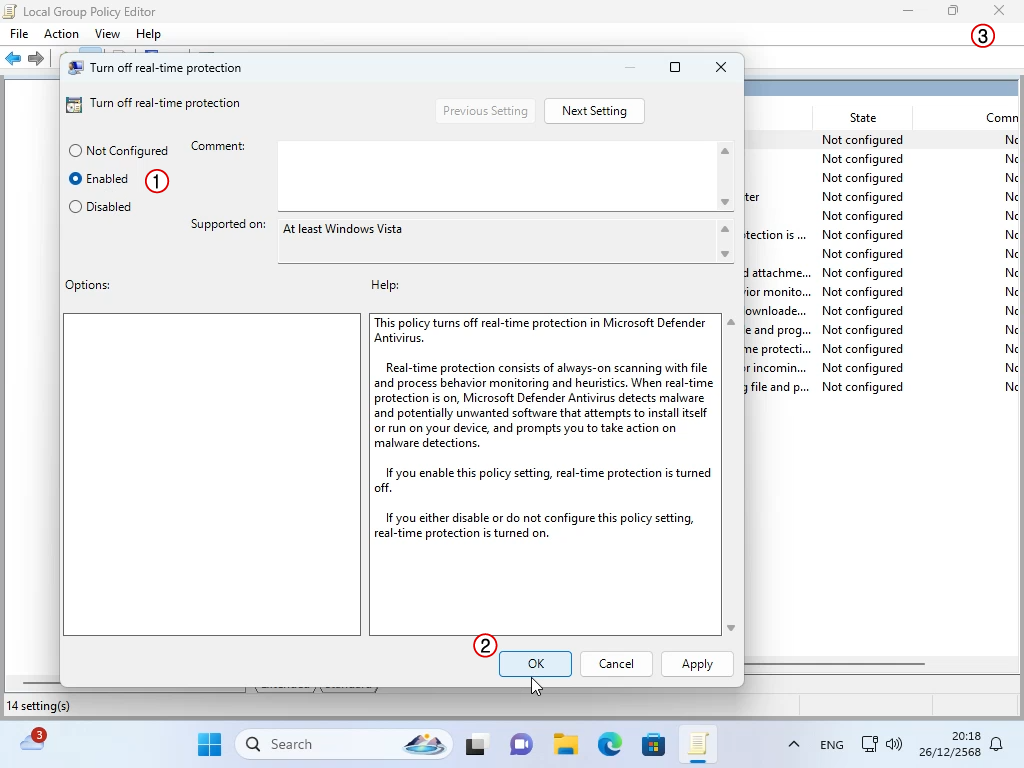Click Help text scrollbar down arrow
Image resolution: width=1024 pixels, height=768 pixels.
point(731,628)
